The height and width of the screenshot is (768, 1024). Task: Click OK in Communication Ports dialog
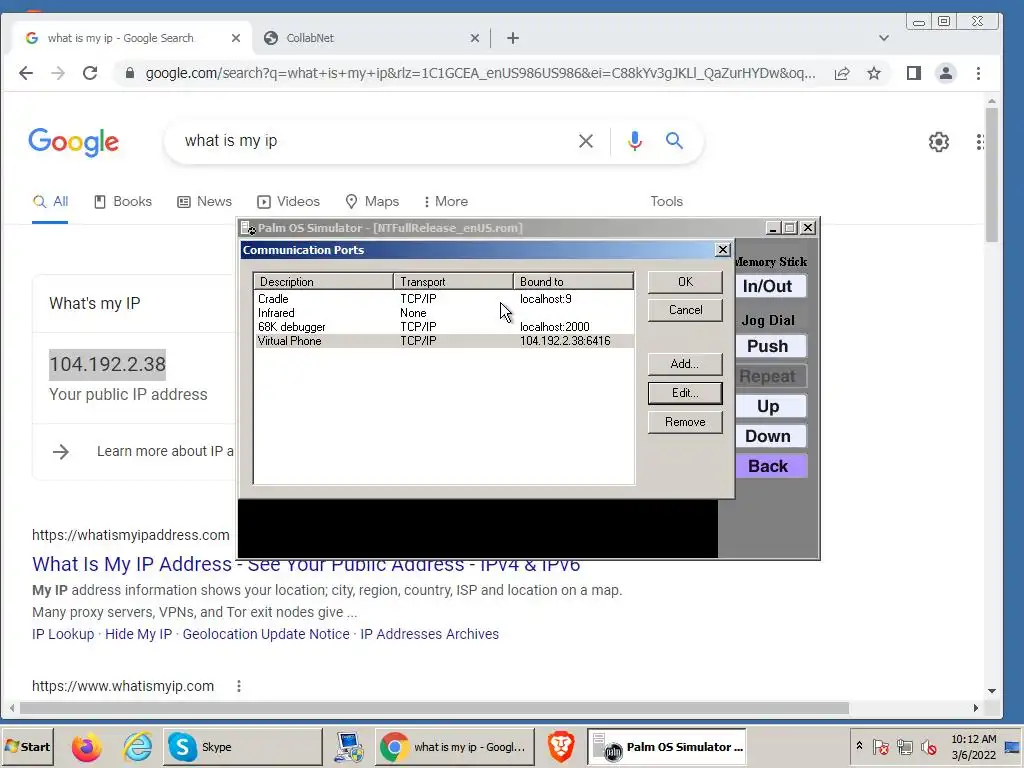(685, 281)
